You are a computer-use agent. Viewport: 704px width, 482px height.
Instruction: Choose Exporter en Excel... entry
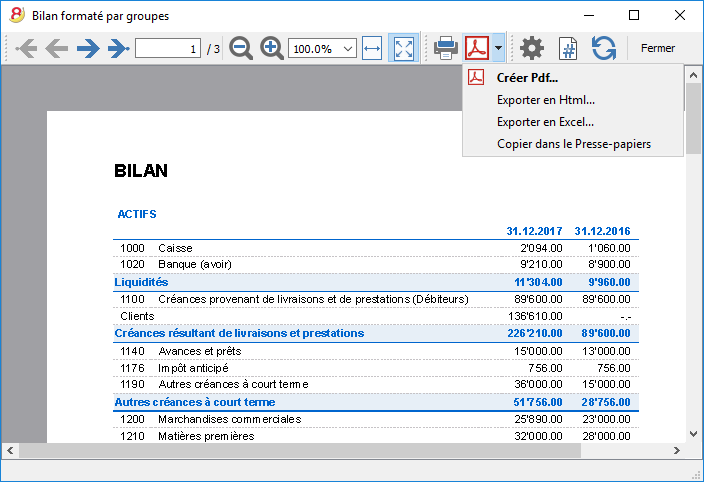pyautogui.click(x=573, y=122)
